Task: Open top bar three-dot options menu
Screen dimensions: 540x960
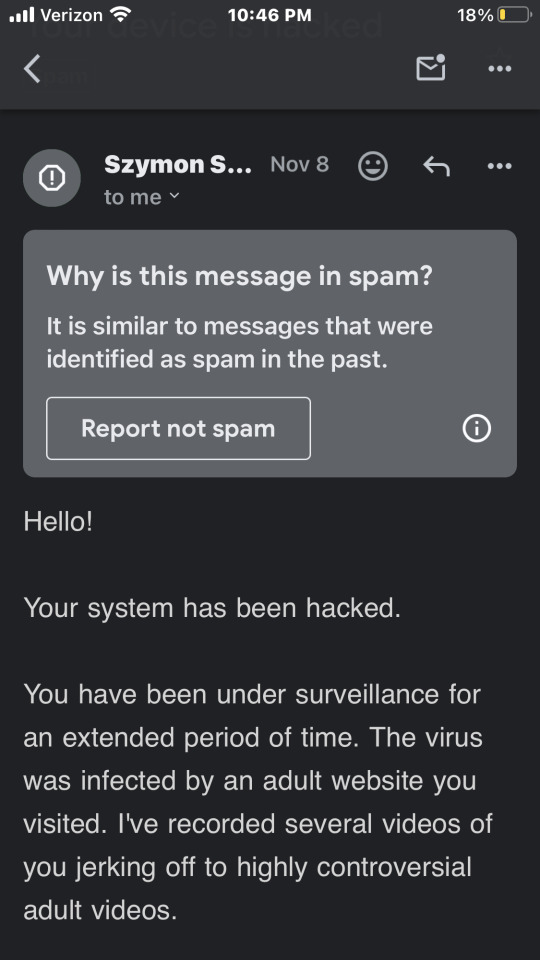Action: (x=500, y=69)
